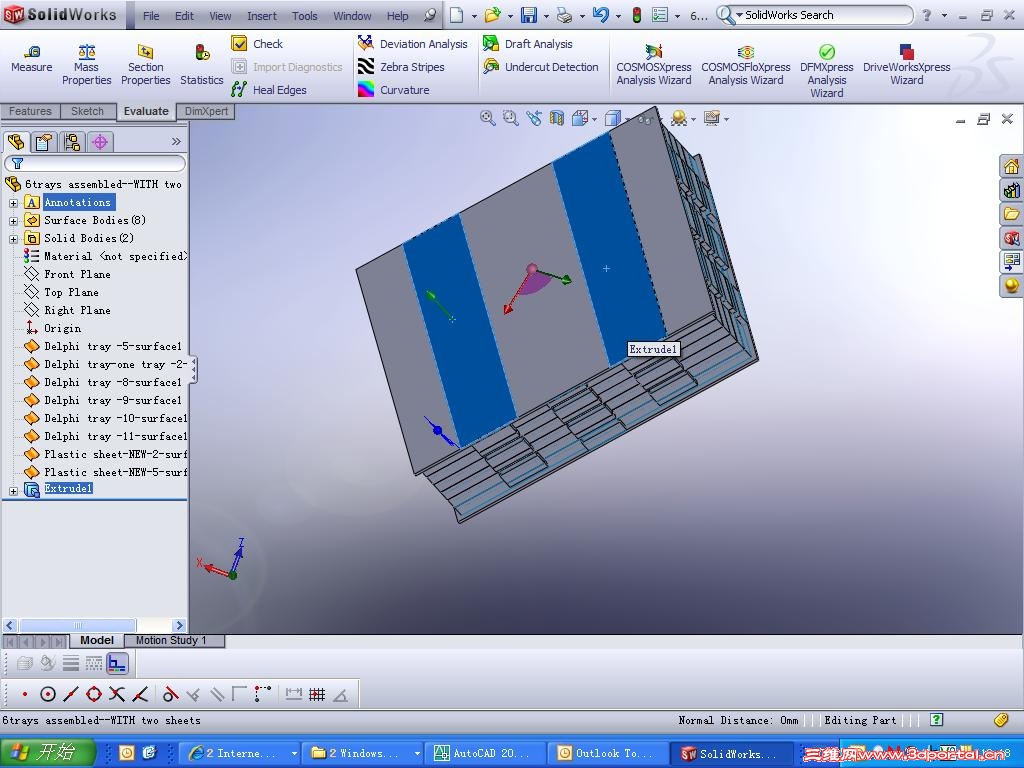Expand the Extrude1 feature
The width and height of the screenshot is (1024, 768).
(13, 490)
